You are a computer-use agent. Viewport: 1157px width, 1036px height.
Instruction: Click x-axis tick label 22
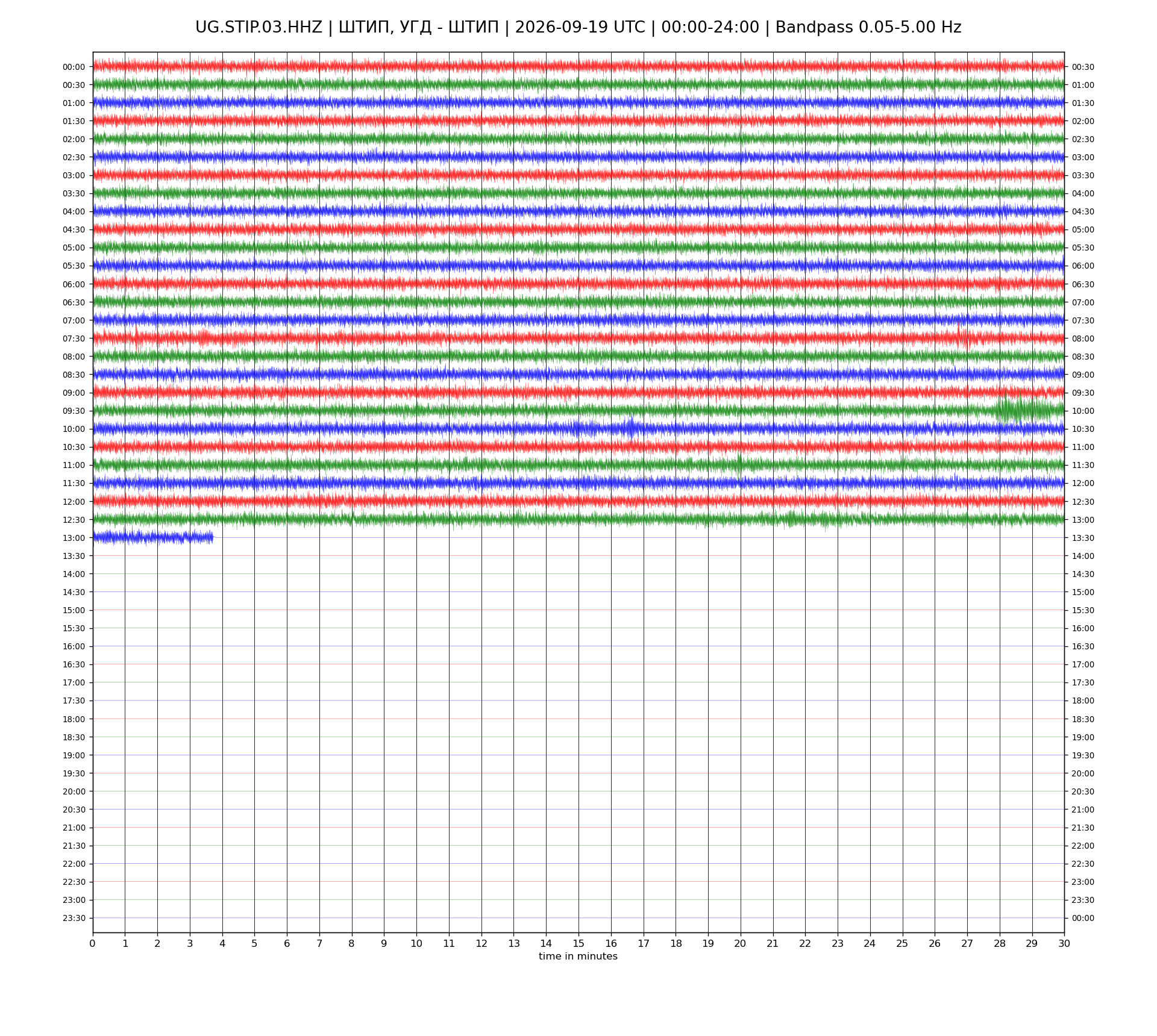[805, 943]
